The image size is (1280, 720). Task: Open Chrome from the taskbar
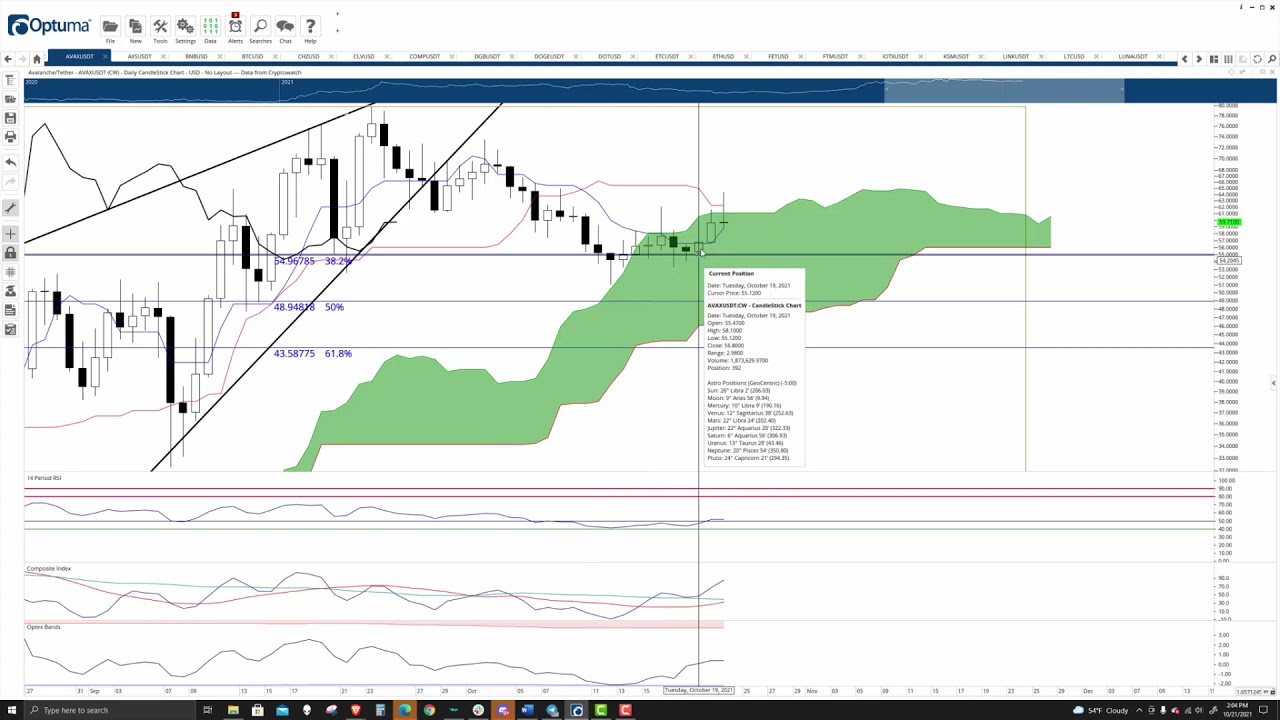pyautogui.click(x=429, y=710)
